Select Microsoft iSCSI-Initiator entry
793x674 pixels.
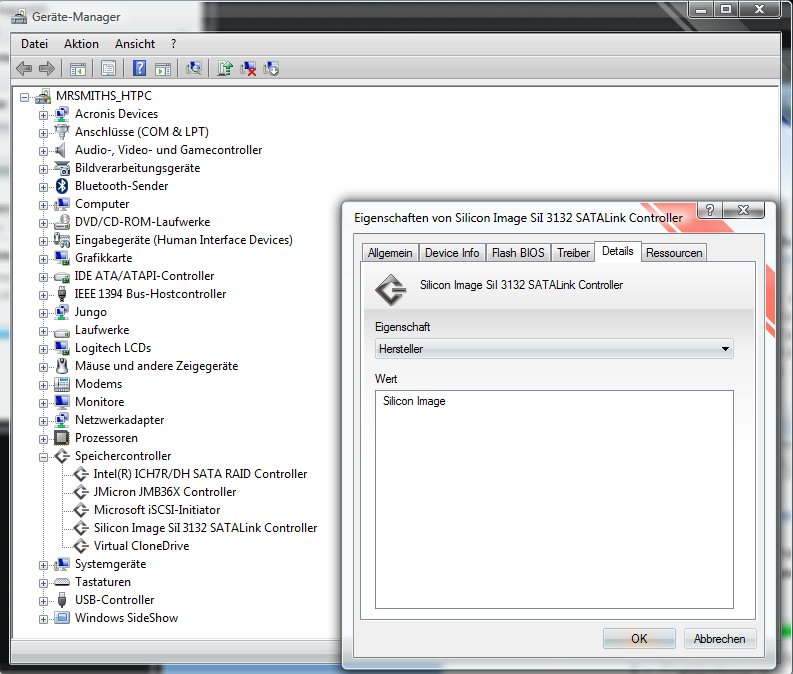[x=157, y=510]
